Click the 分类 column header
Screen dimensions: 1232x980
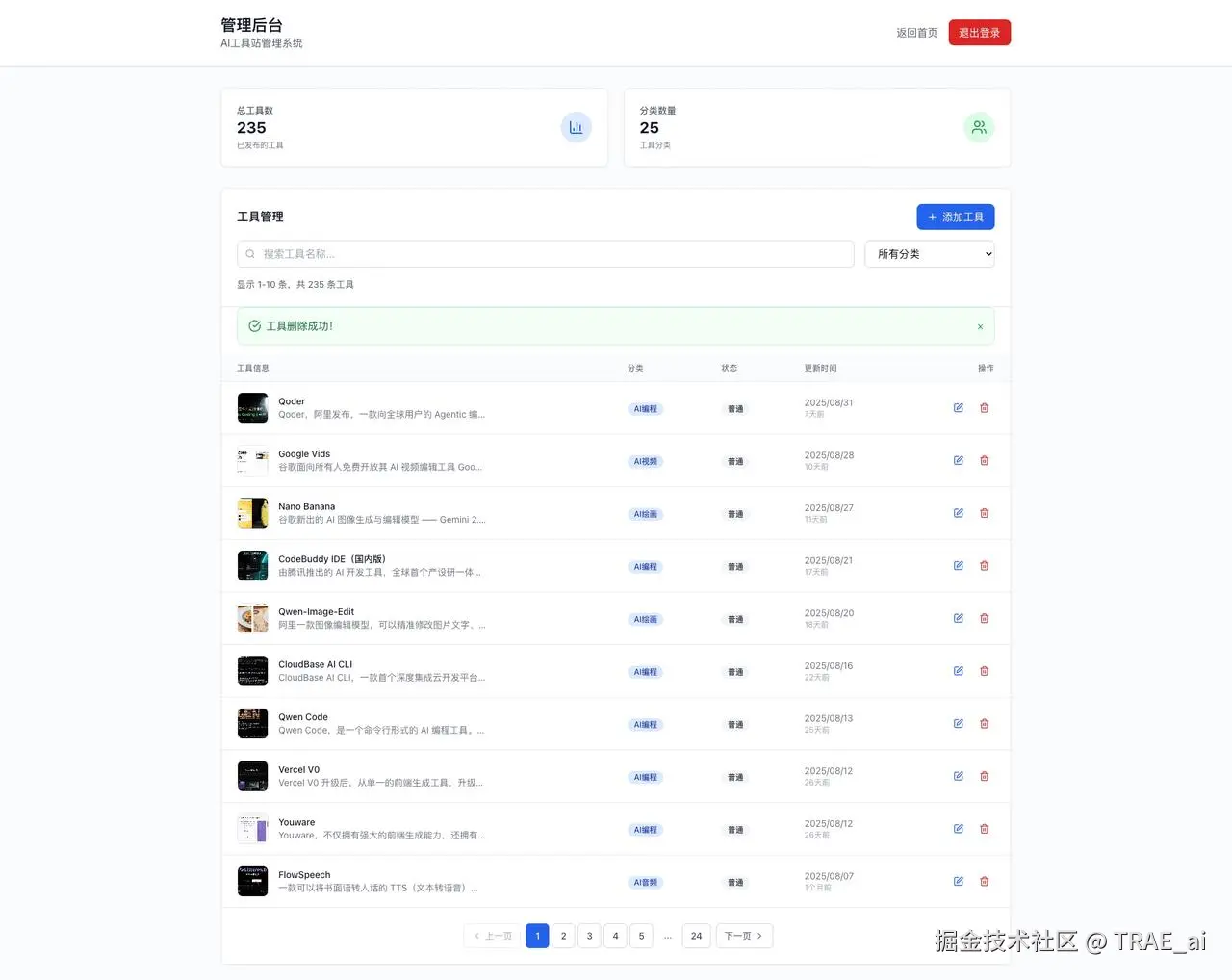635,369
